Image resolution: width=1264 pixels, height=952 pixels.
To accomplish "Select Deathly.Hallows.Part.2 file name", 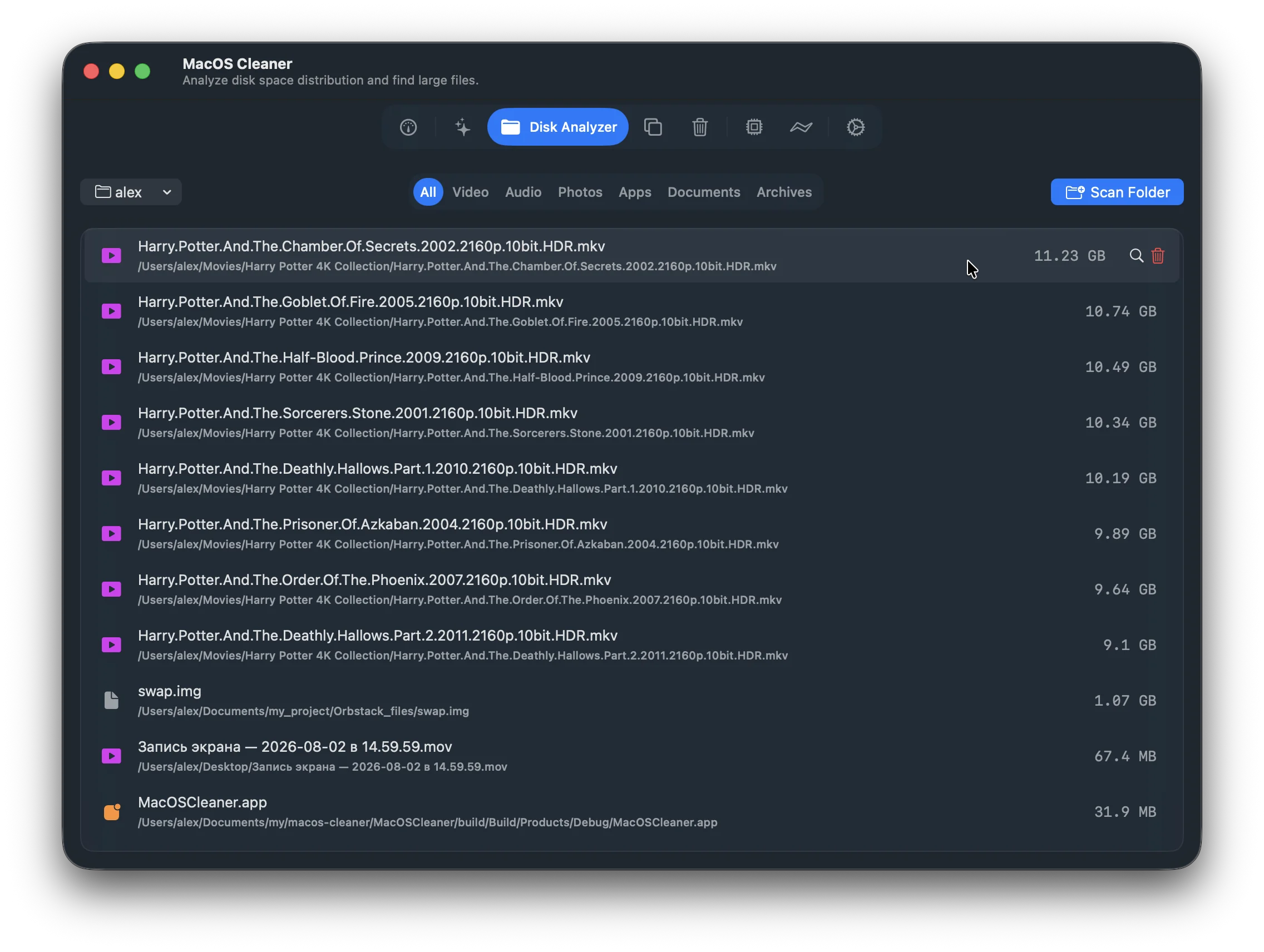I will point(377,635).
